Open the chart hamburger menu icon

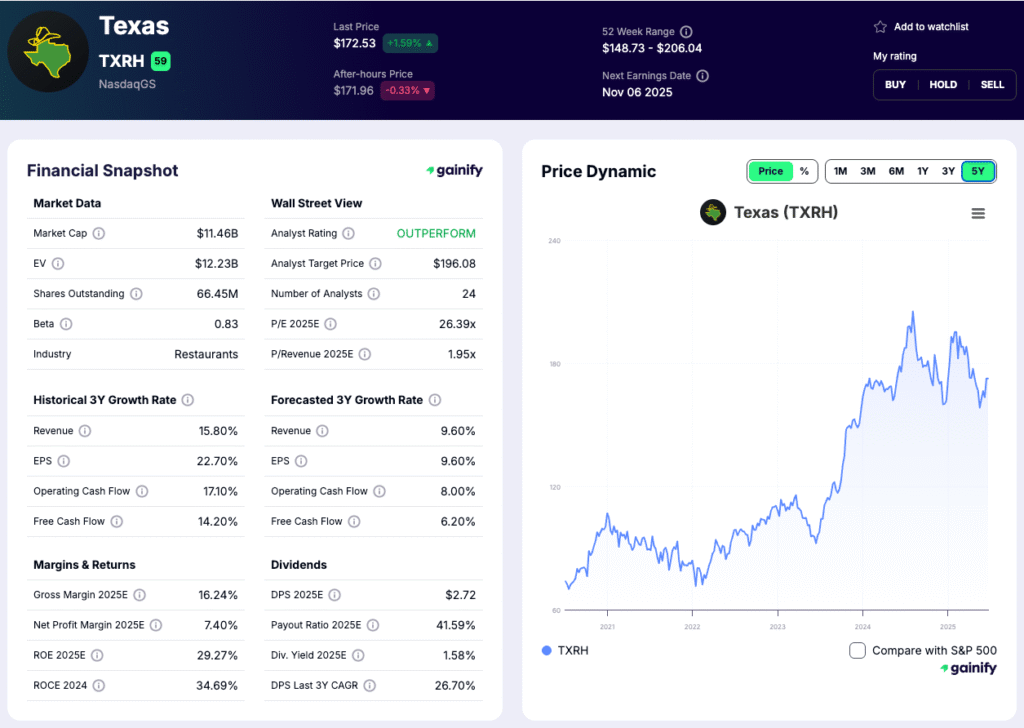click(978, 213)
